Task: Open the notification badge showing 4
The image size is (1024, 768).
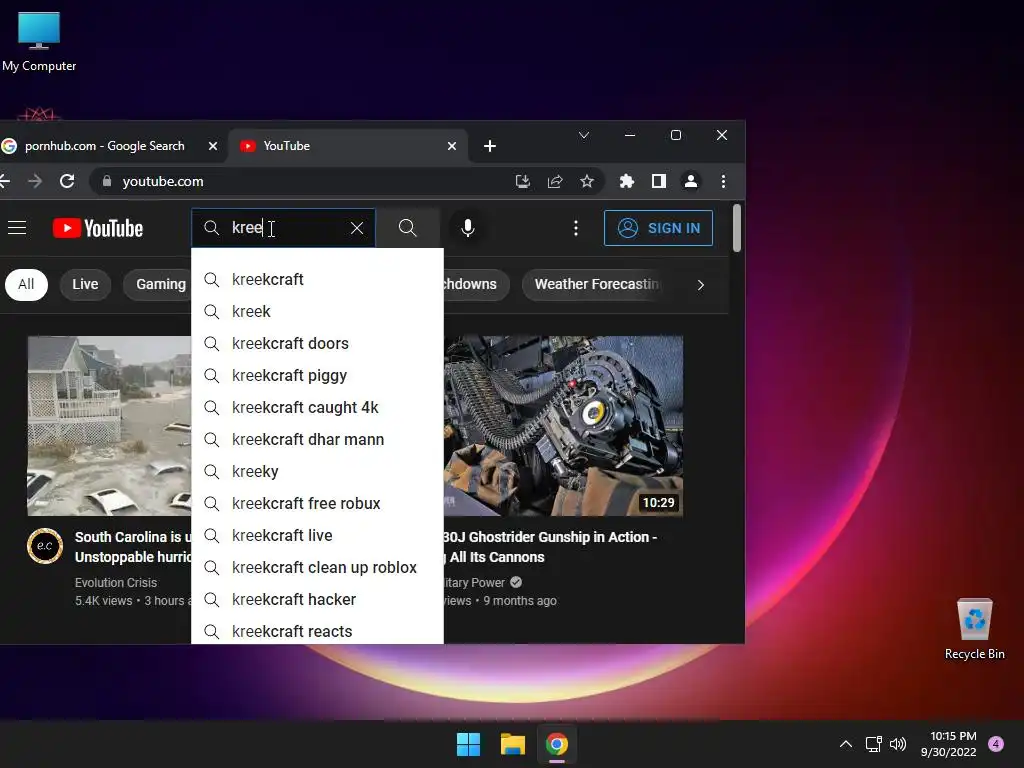Action: [x=996, y=744]
